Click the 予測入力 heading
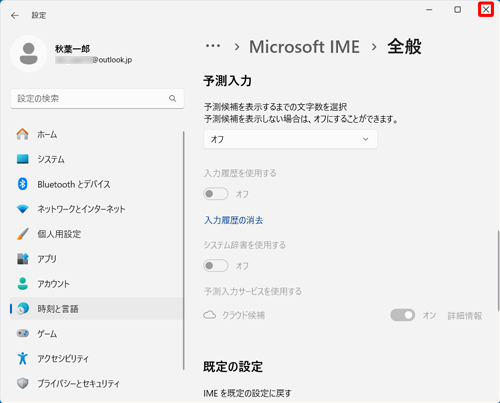This screenshot has height=403, width=500. coord(228,81)
